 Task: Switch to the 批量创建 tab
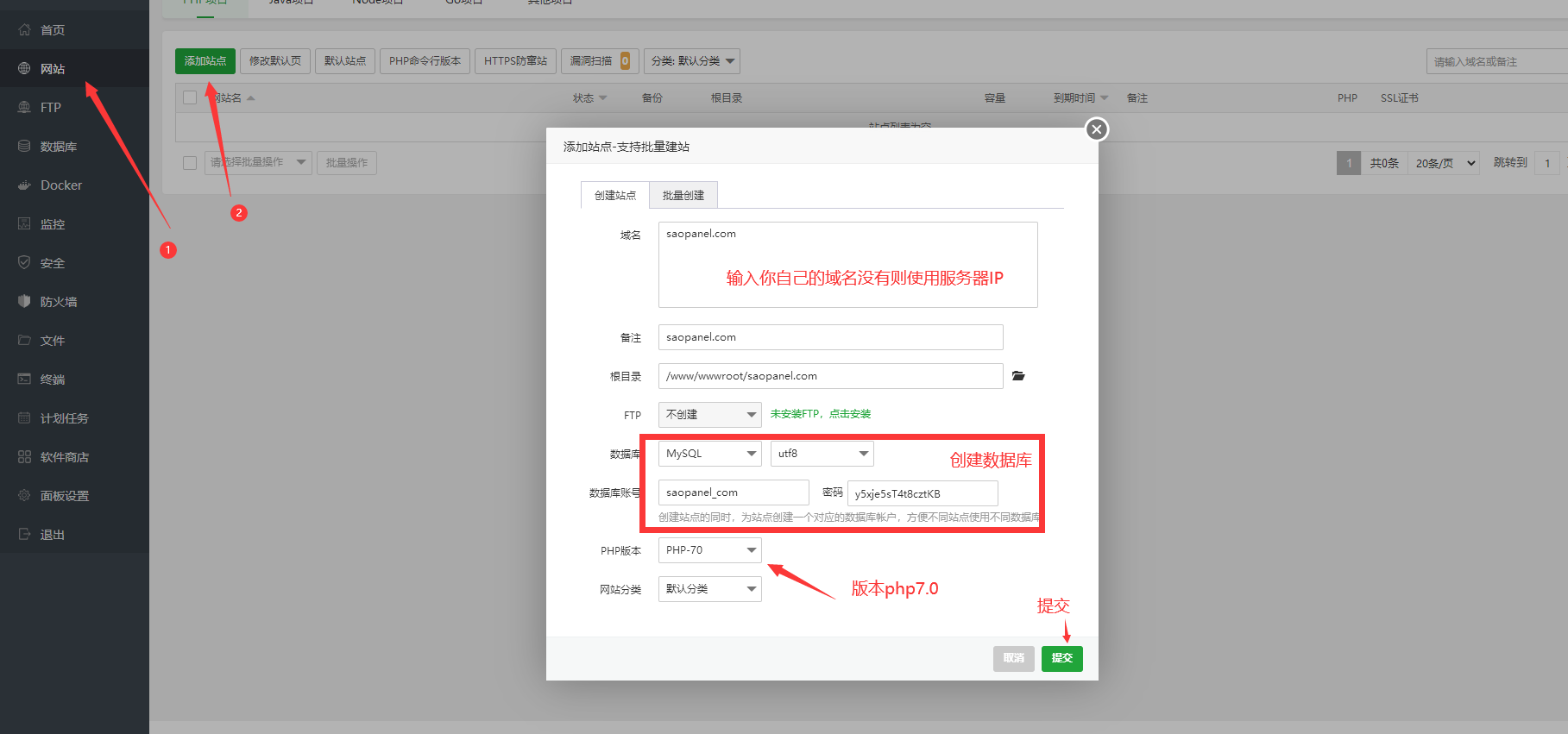coord(683,196)
